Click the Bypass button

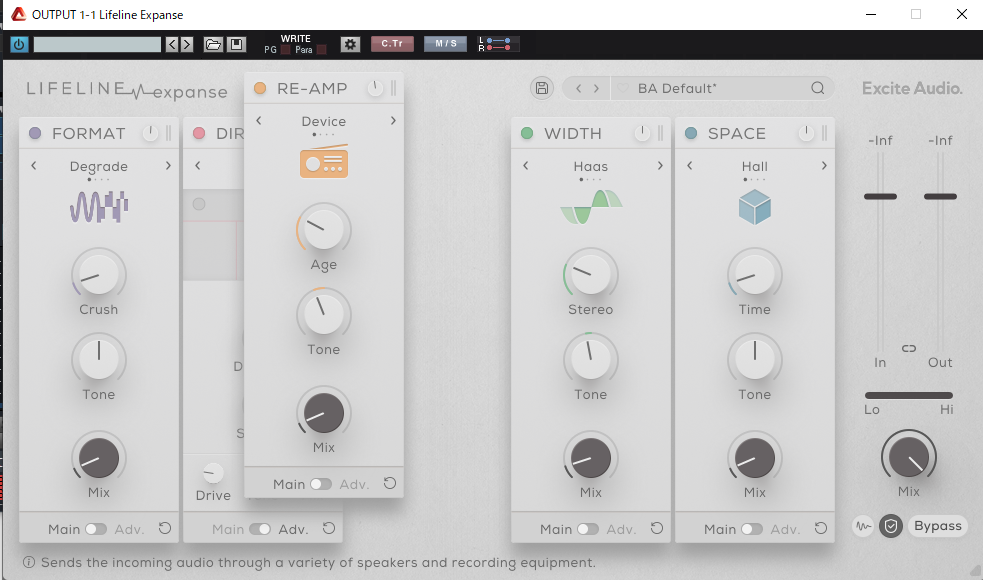click(938, 526)
